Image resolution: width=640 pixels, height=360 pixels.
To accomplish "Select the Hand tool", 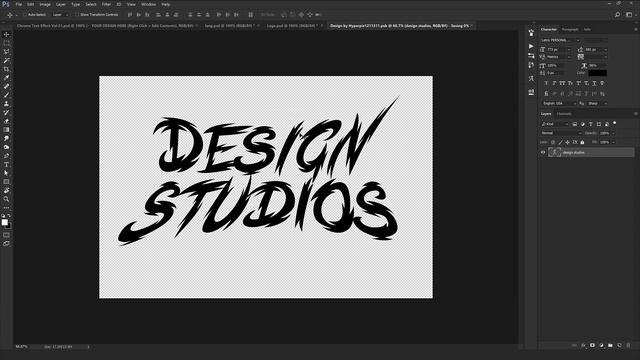I will [6, 191].
